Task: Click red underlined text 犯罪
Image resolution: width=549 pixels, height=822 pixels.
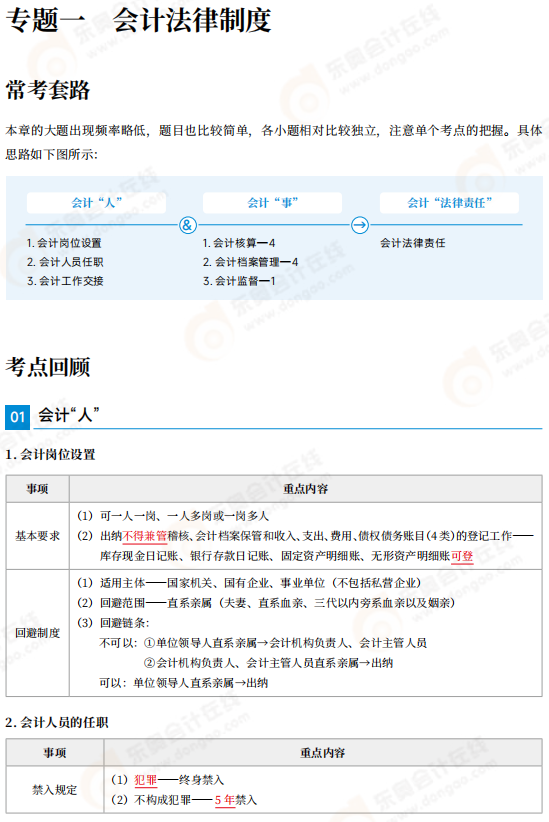Action: point(146,780)
